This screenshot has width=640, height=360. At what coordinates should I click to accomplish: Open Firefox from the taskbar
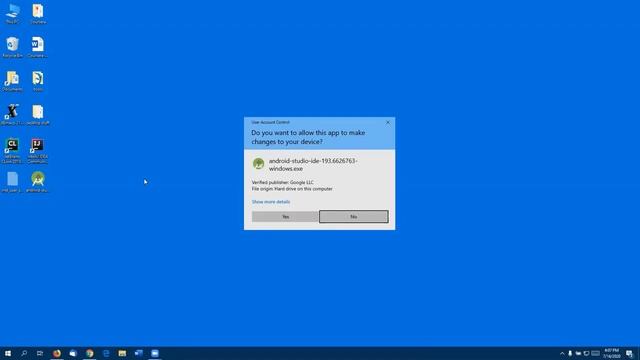tap(57, 353)
